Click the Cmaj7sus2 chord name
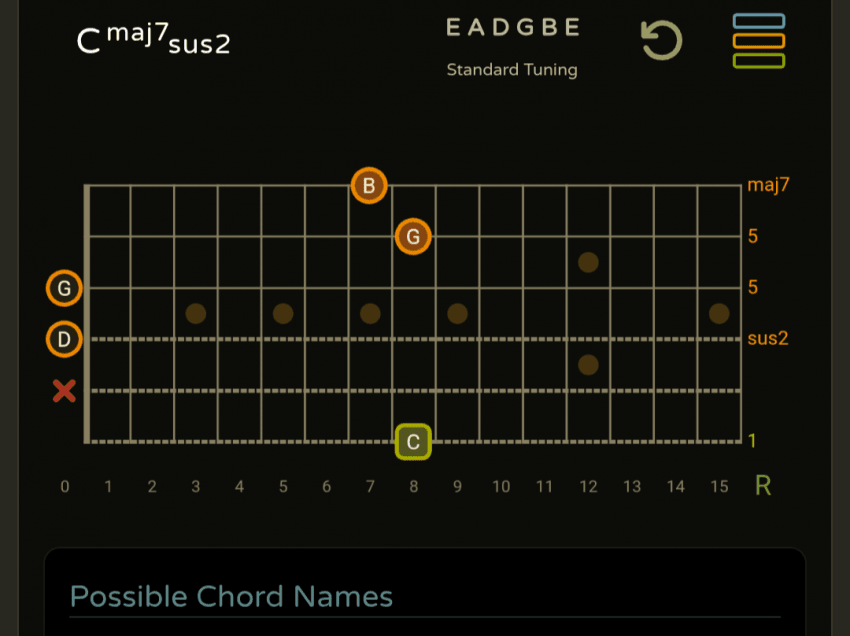Viewport: 850px width, 636px height. coord(153,41)
